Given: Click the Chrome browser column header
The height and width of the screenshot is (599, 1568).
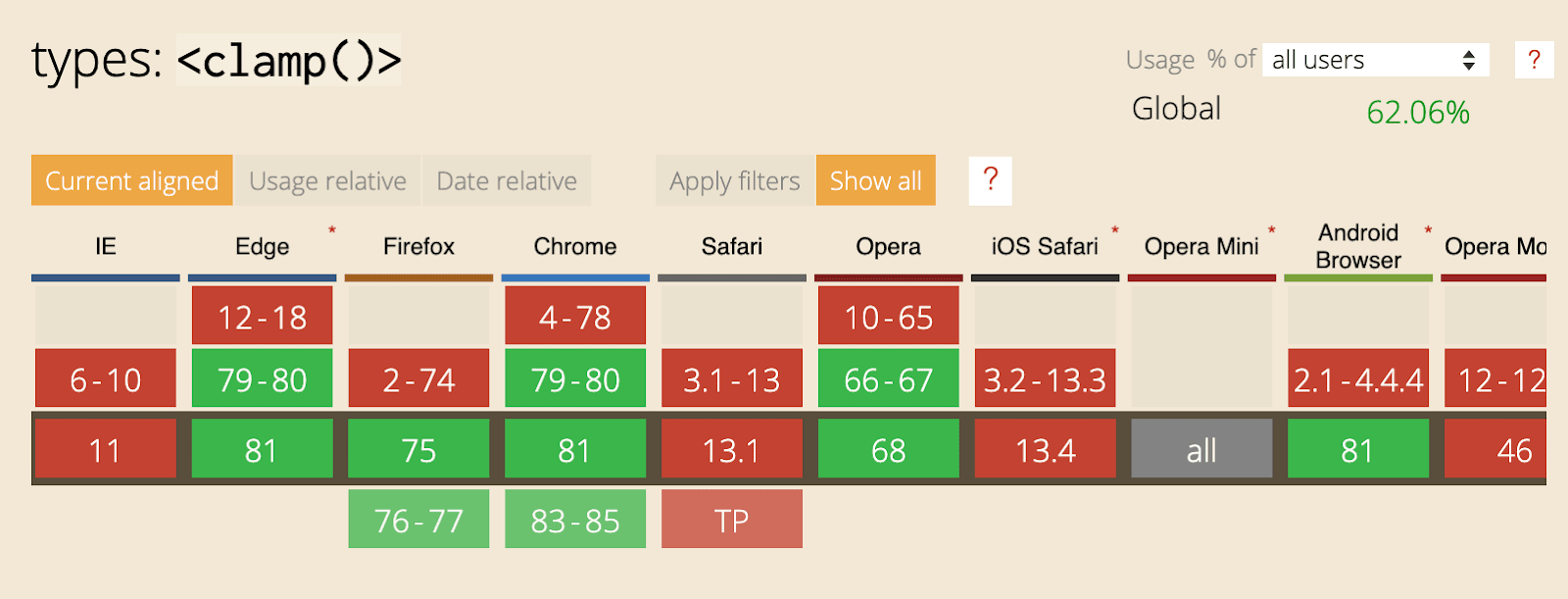Looking at the screenshot, I should (575, 246).
